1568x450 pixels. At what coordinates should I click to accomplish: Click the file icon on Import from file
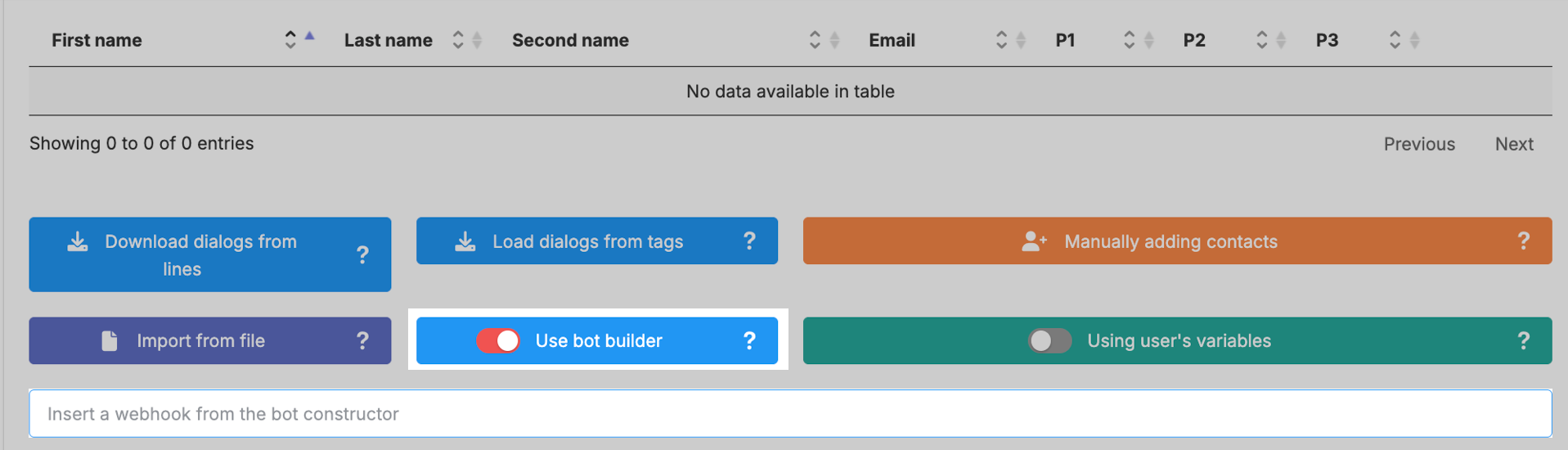pyautogui.click(x=110, y=341)
